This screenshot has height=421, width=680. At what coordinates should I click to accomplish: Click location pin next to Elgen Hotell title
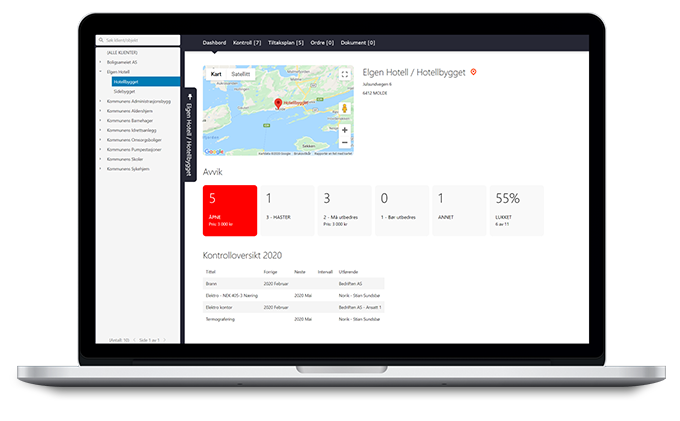tap(473, 72)
